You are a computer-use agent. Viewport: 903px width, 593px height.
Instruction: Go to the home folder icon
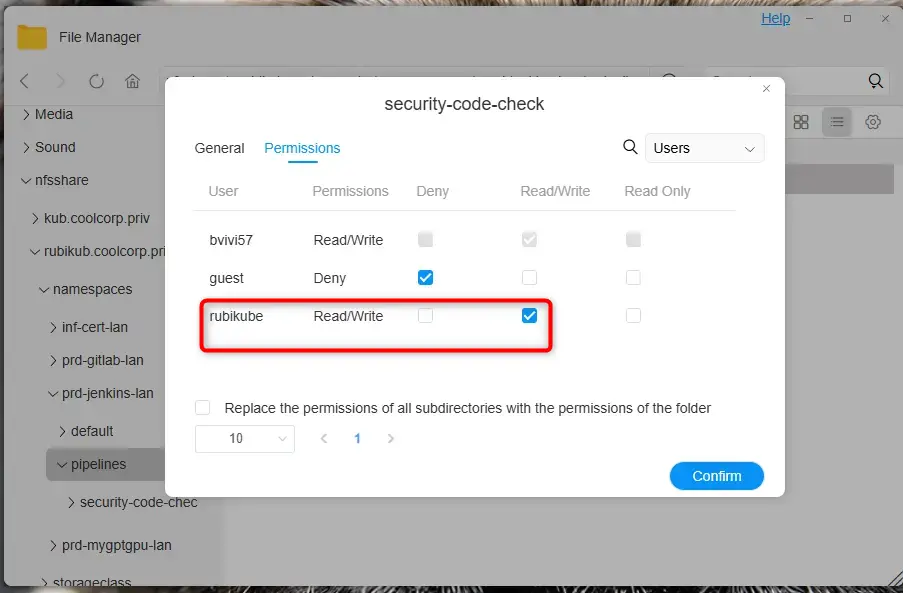pos(132,82)
